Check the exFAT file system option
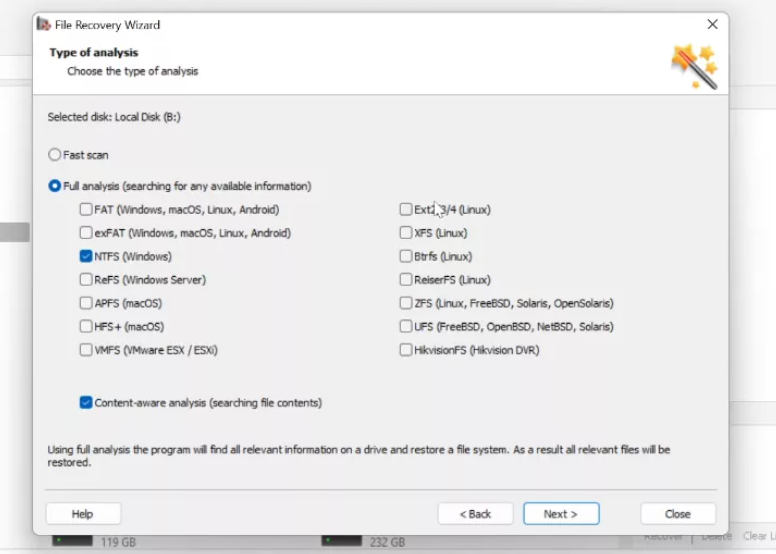The width and height of the screenshot is (776, 554). click(86, 233)
